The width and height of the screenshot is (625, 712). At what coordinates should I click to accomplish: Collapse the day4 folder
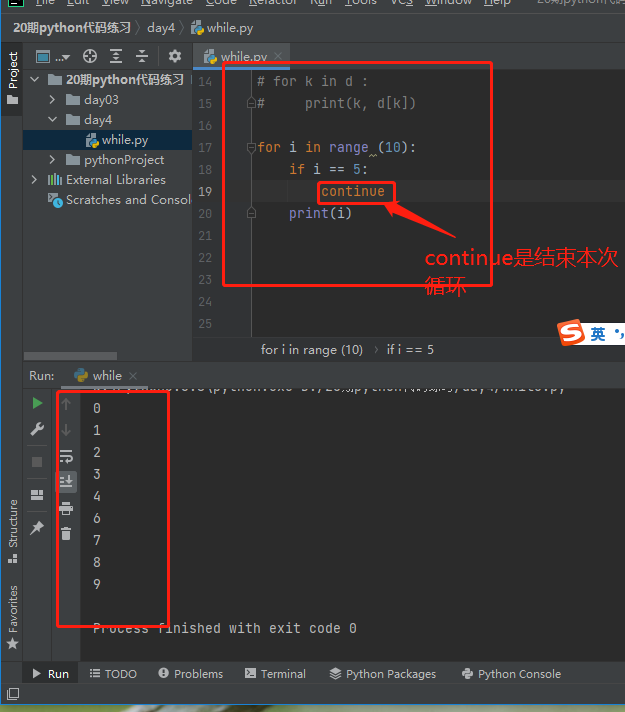[x=52, y=119]
